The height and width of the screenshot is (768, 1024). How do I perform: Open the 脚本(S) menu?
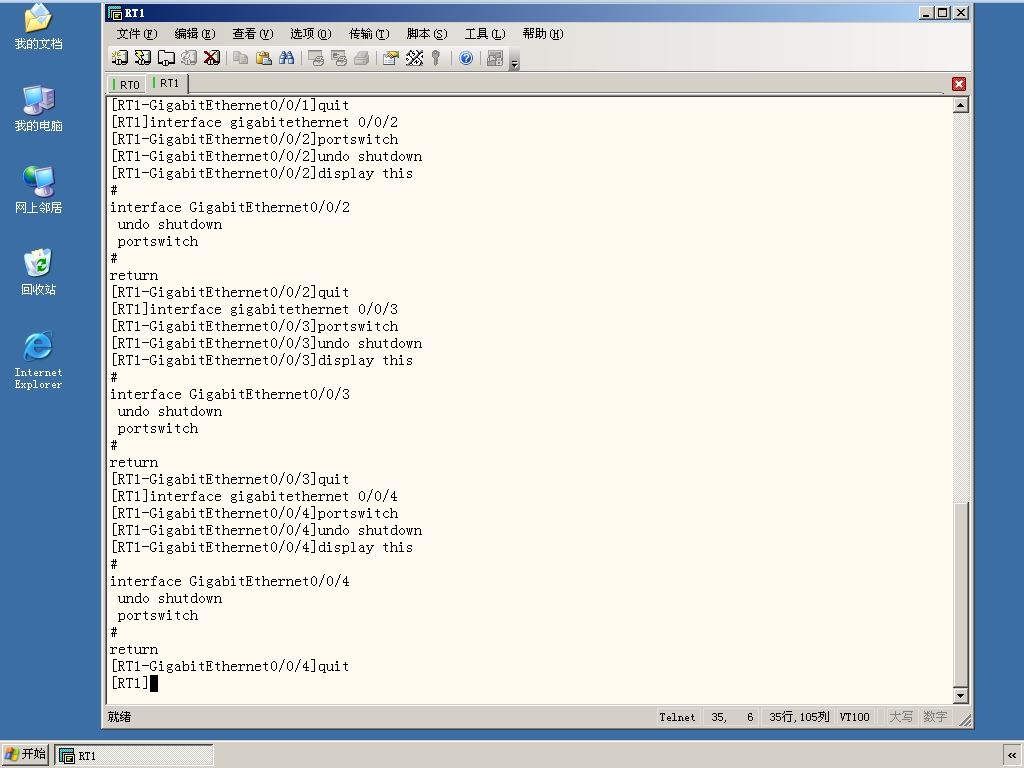427,34
